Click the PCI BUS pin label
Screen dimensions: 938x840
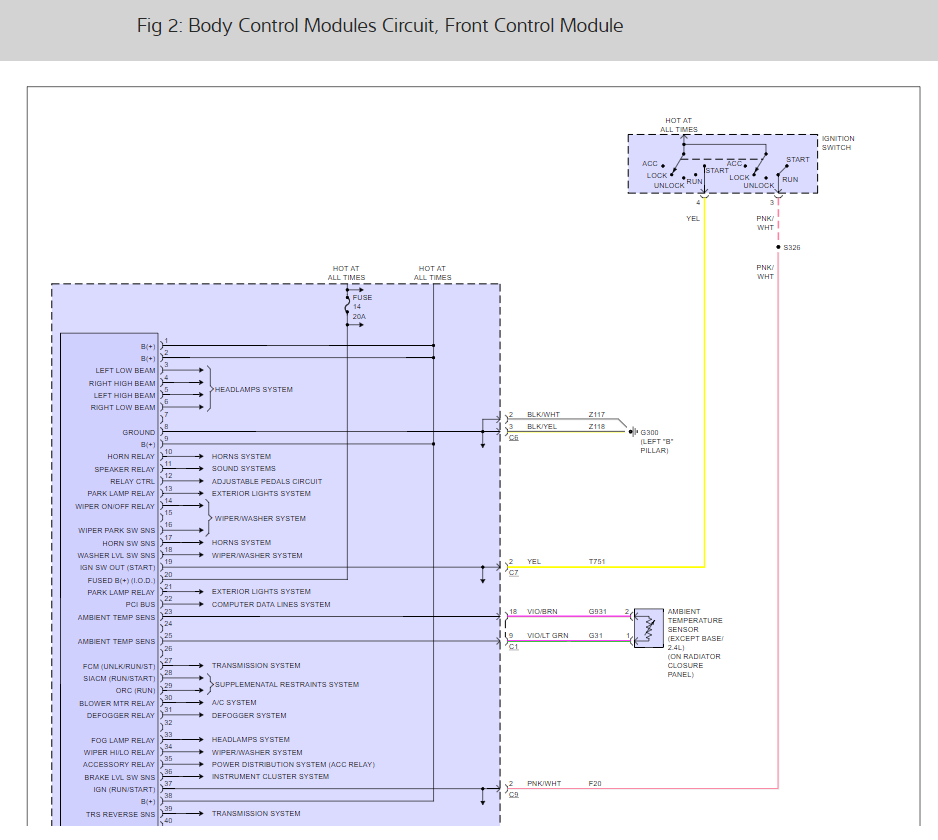pos(140,605)
